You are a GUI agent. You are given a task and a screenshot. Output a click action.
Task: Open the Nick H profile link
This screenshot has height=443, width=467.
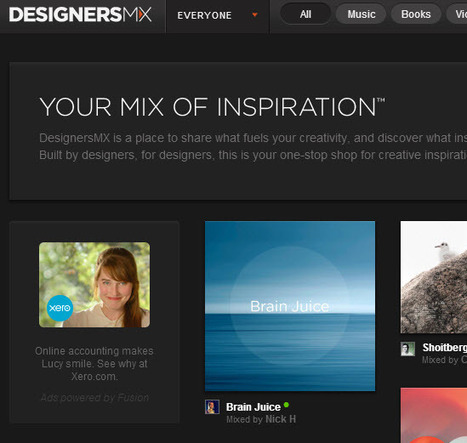click(280, 419)
